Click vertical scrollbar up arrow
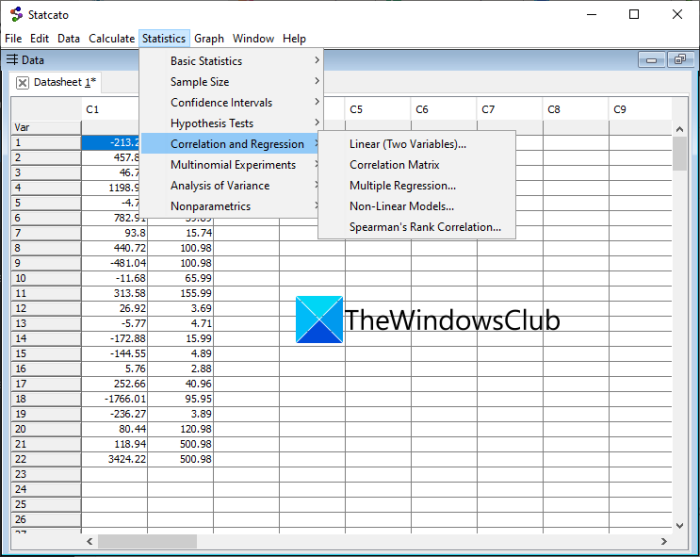The height and width of the screenshot is (557, 700). coord(679,129)
